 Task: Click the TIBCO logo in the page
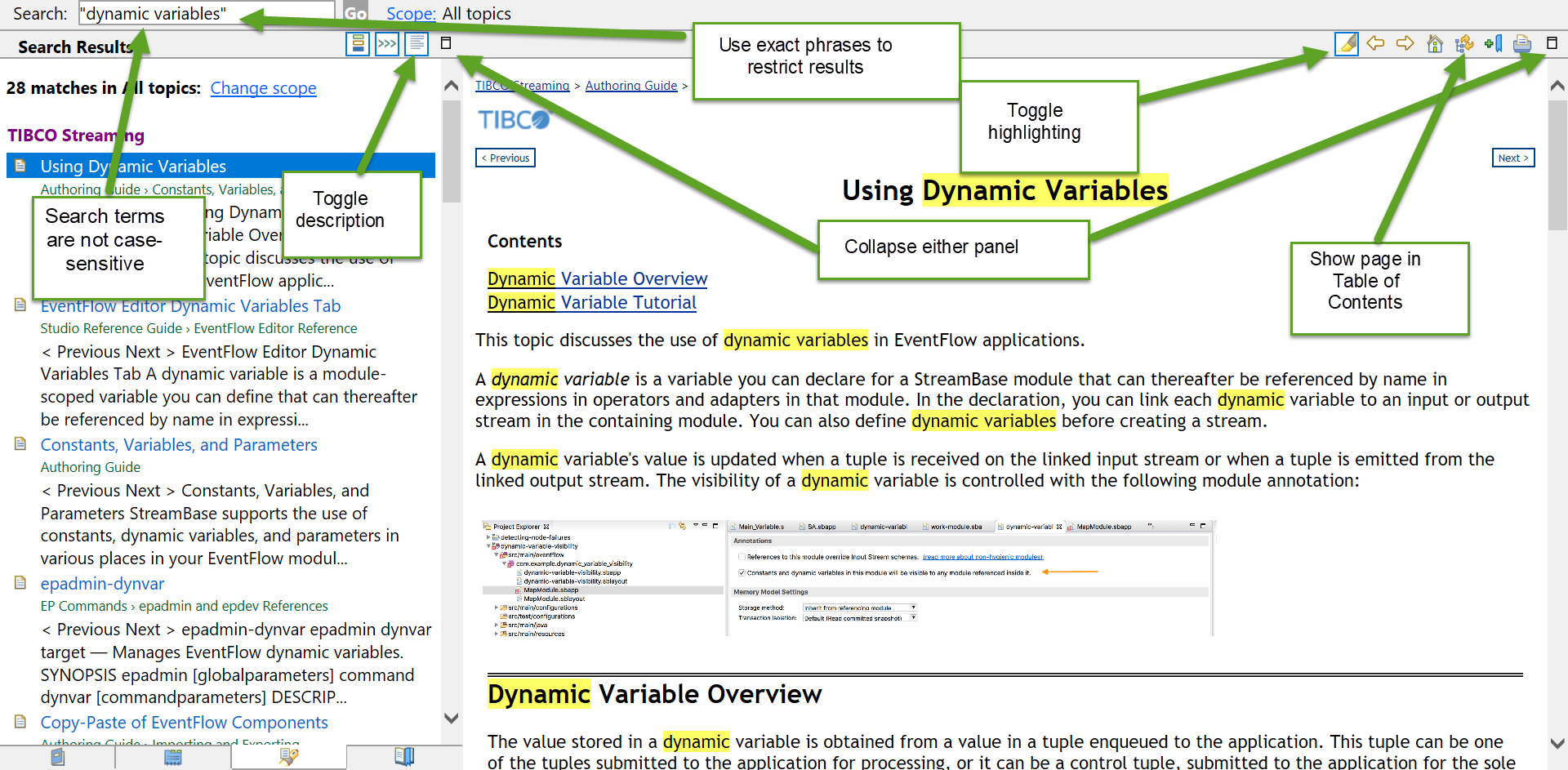tap(514, 120)
